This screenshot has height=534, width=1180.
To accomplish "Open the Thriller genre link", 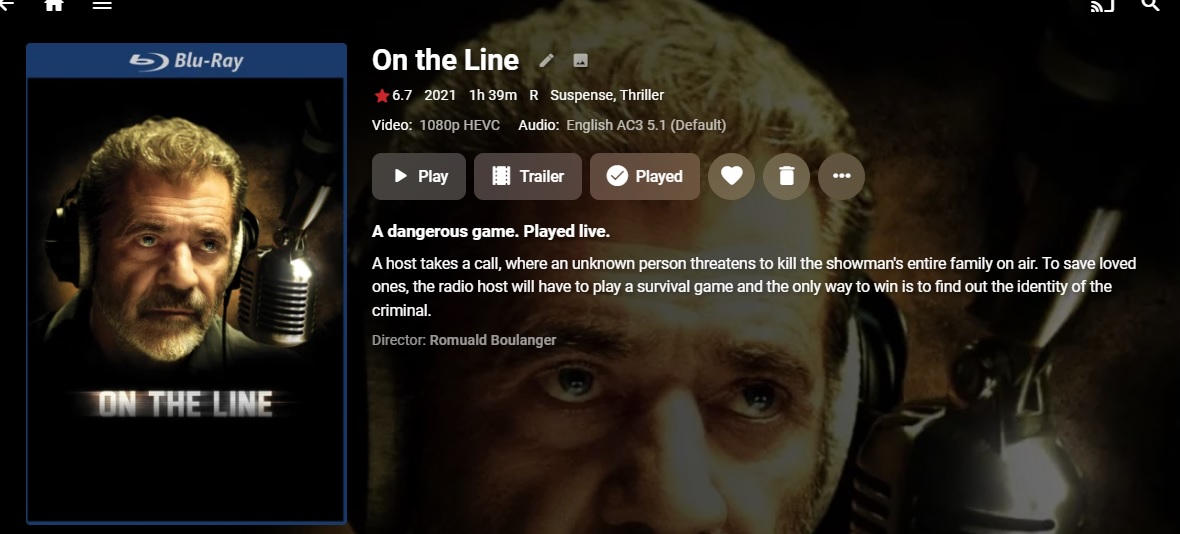I will click(642, 96).
